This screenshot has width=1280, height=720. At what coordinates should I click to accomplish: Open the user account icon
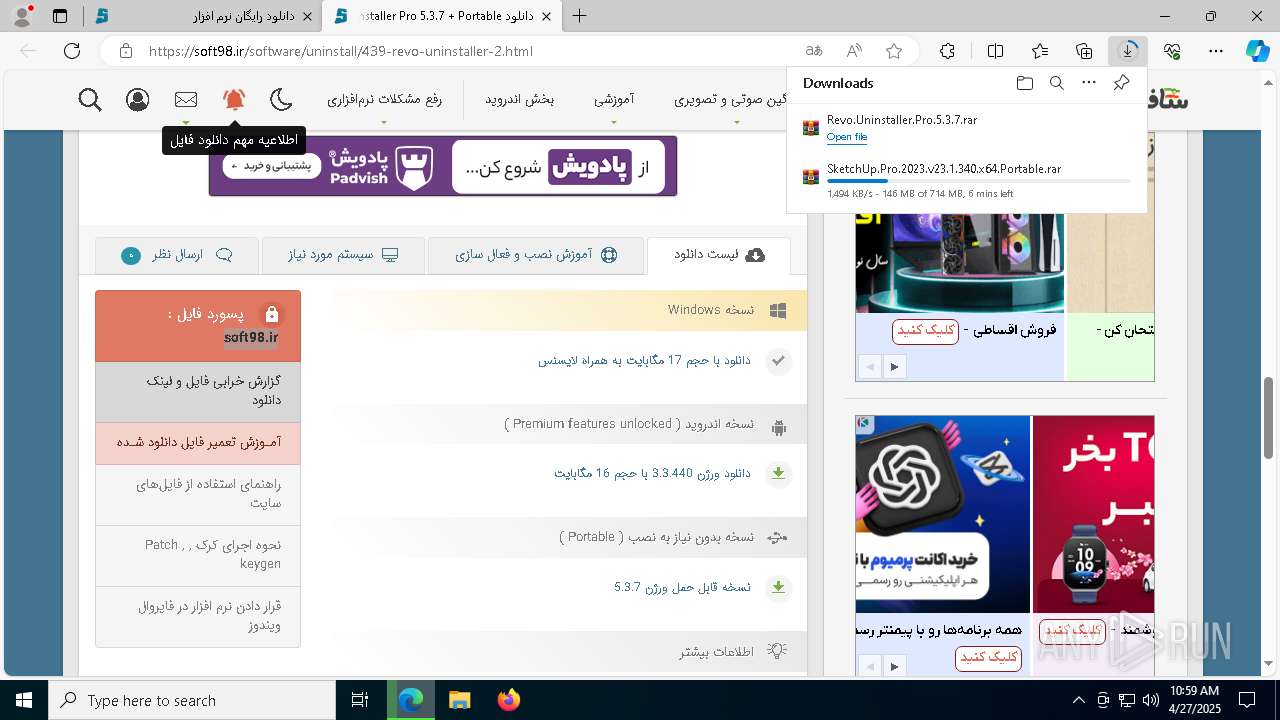138,99
